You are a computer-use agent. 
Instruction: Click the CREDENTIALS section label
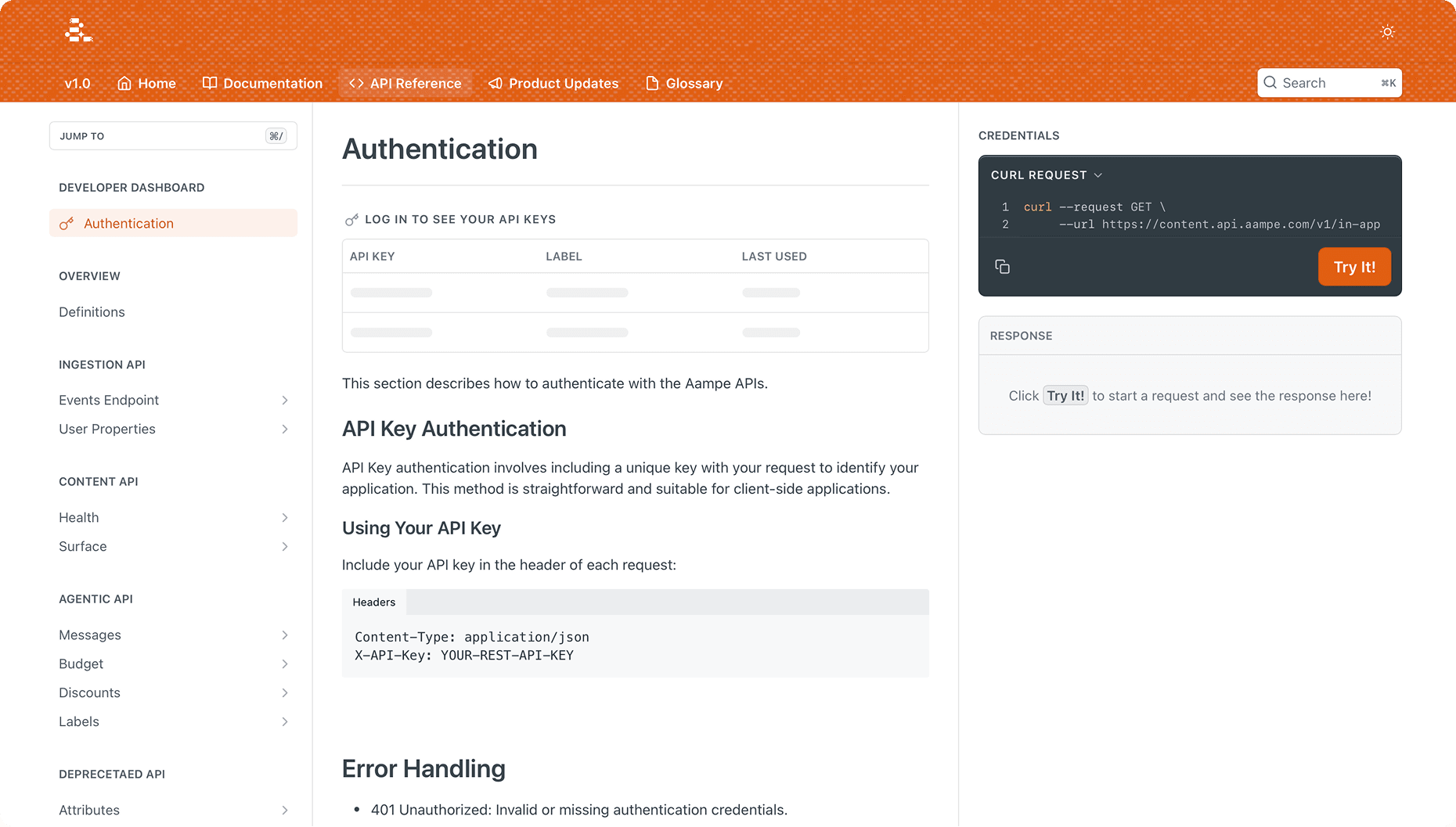[1018, 136]
